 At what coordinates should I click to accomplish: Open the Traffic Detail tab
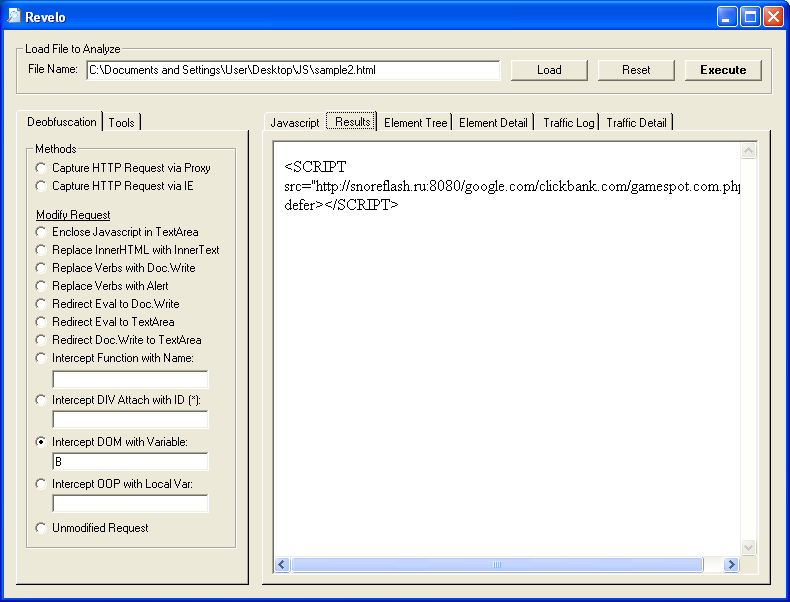636,123
